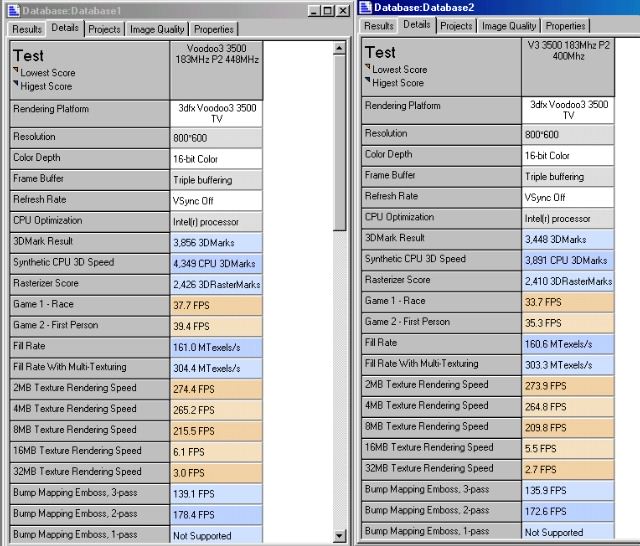Open the Image Quality tab in Database1
Viewport: 640px width, 546px height.
pyautogui.click(x=157, y=29)
